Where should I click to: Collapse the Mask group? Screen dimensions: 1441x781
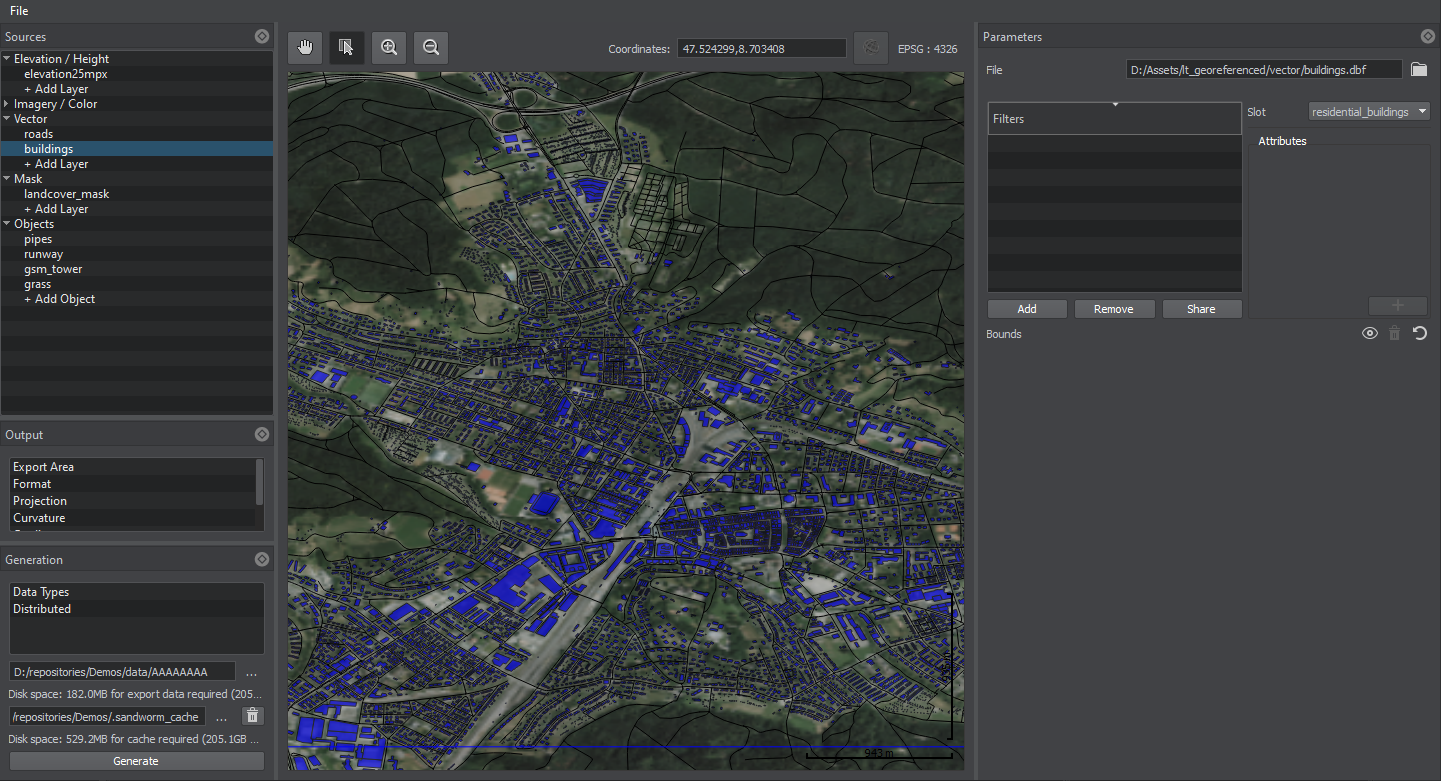7,179
